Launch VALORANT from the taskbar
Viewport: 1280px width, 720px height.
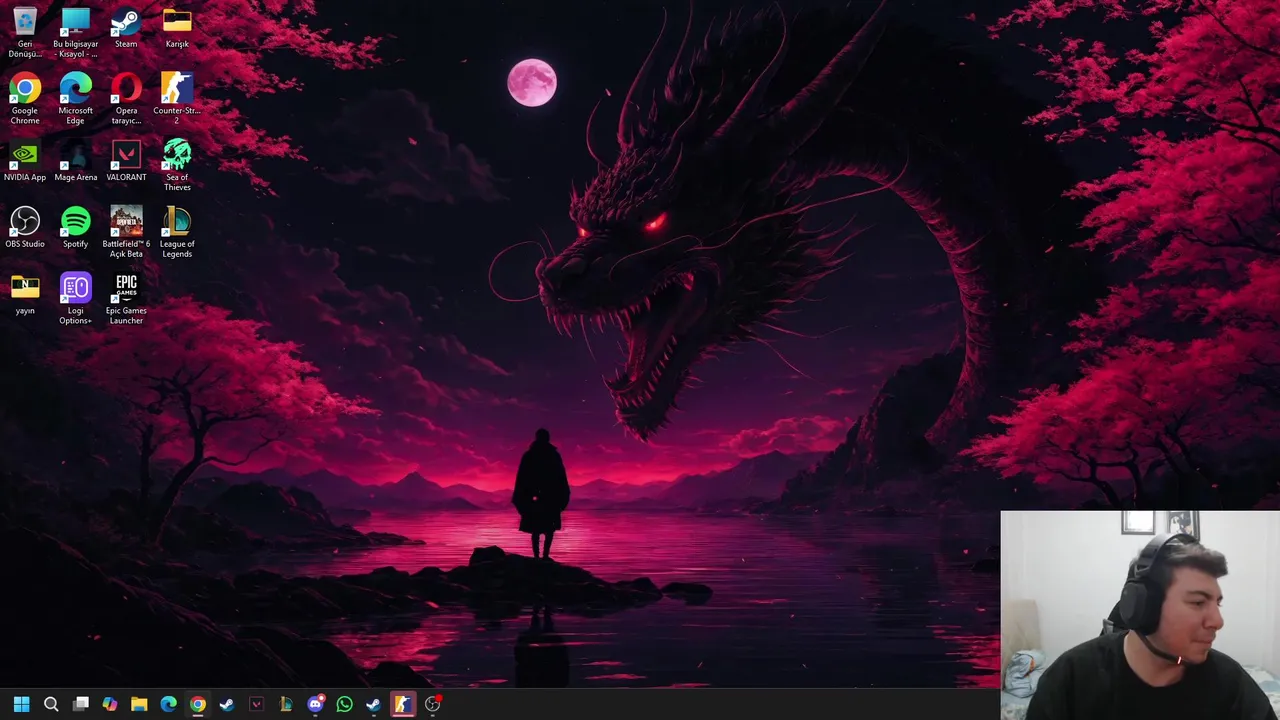coord(256,704)
